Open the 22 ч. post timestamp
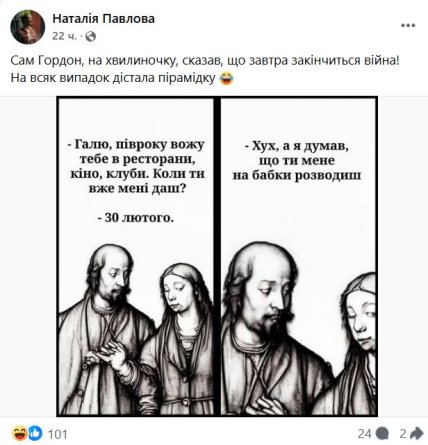The width and height of the screenshot is (428, 445). 64,36
